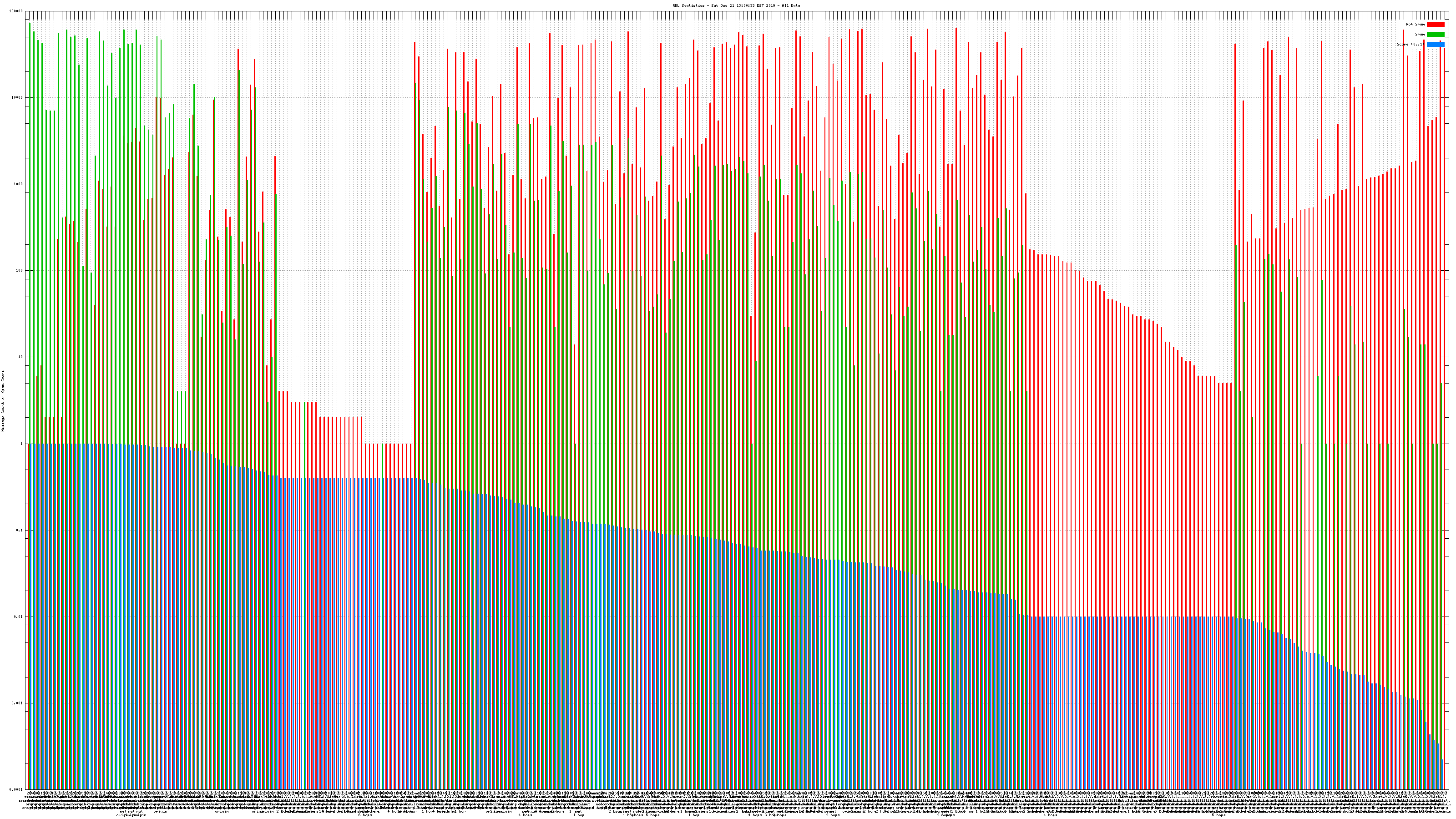This screenshot has height=819, width=1456.
Task: Click the 1 y-axis tick label
Action: (x=22, y=444)
